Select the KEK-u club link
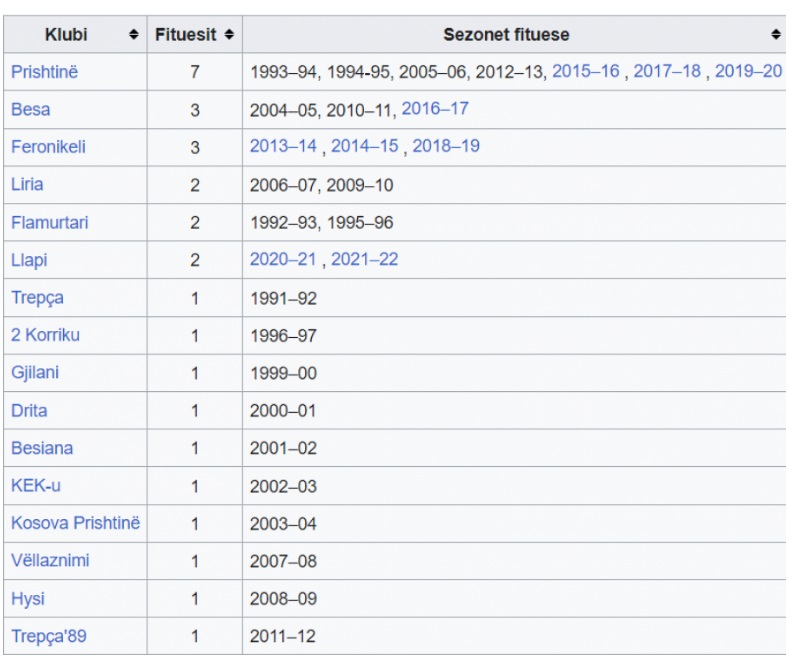Screen dimensions: 789x661 click(x=36, y=486)
